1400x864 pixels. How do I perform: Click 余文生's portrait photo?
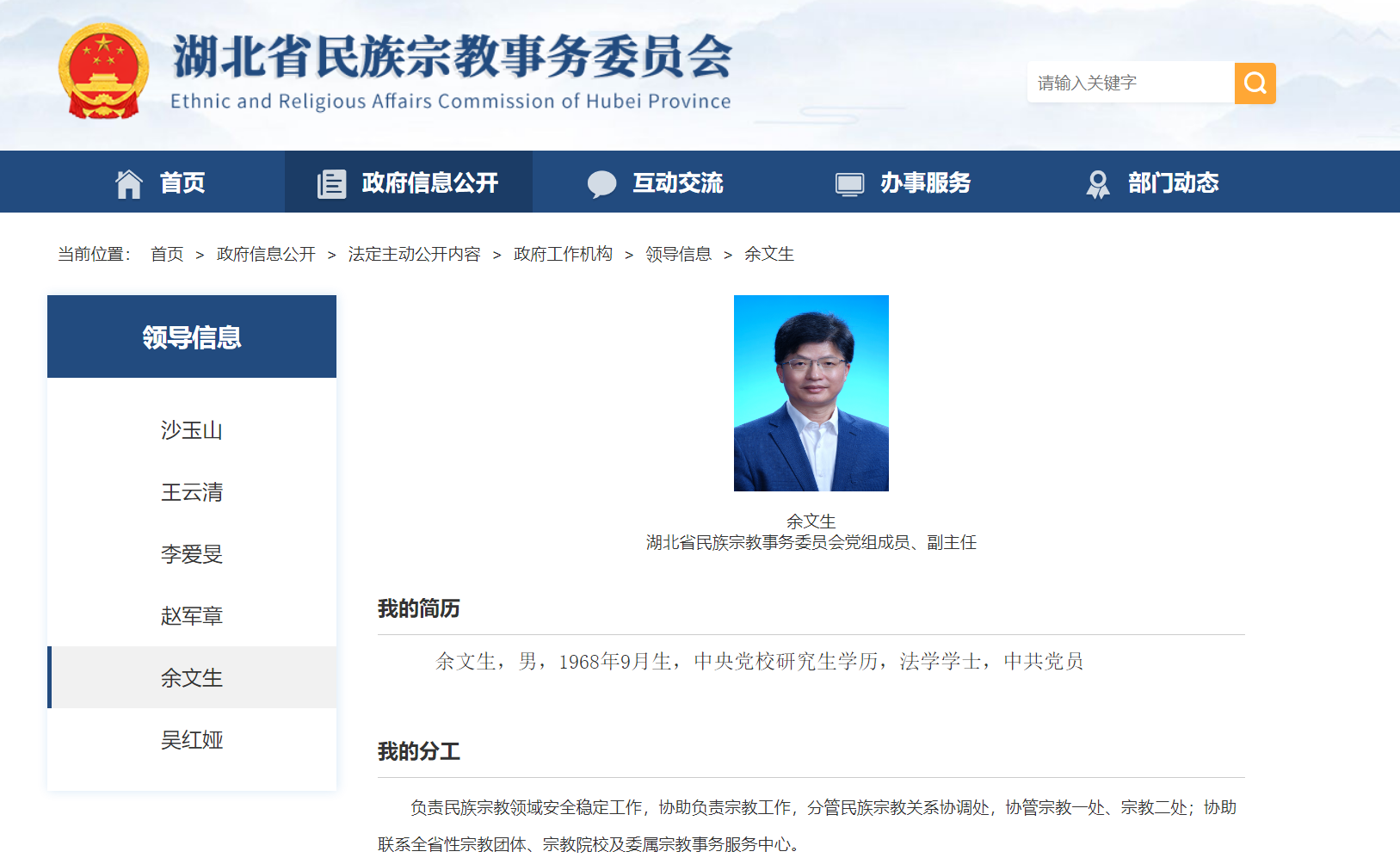pos(810,392)
